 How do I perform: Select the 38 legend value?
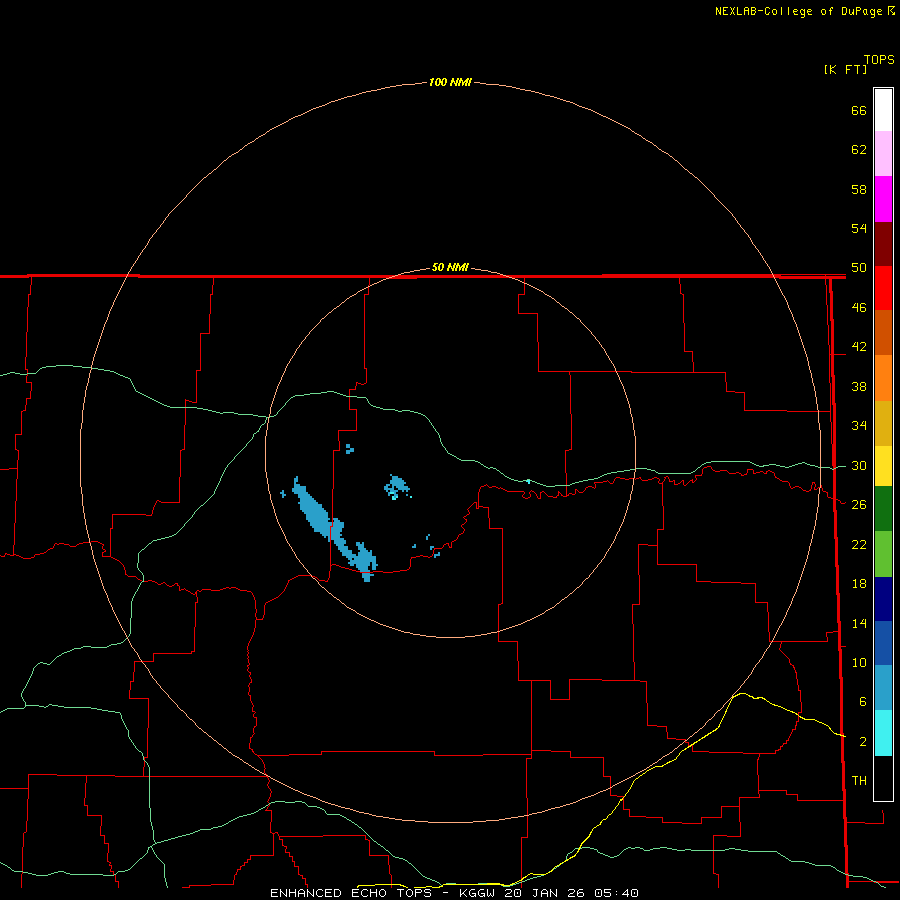[859, 386]
